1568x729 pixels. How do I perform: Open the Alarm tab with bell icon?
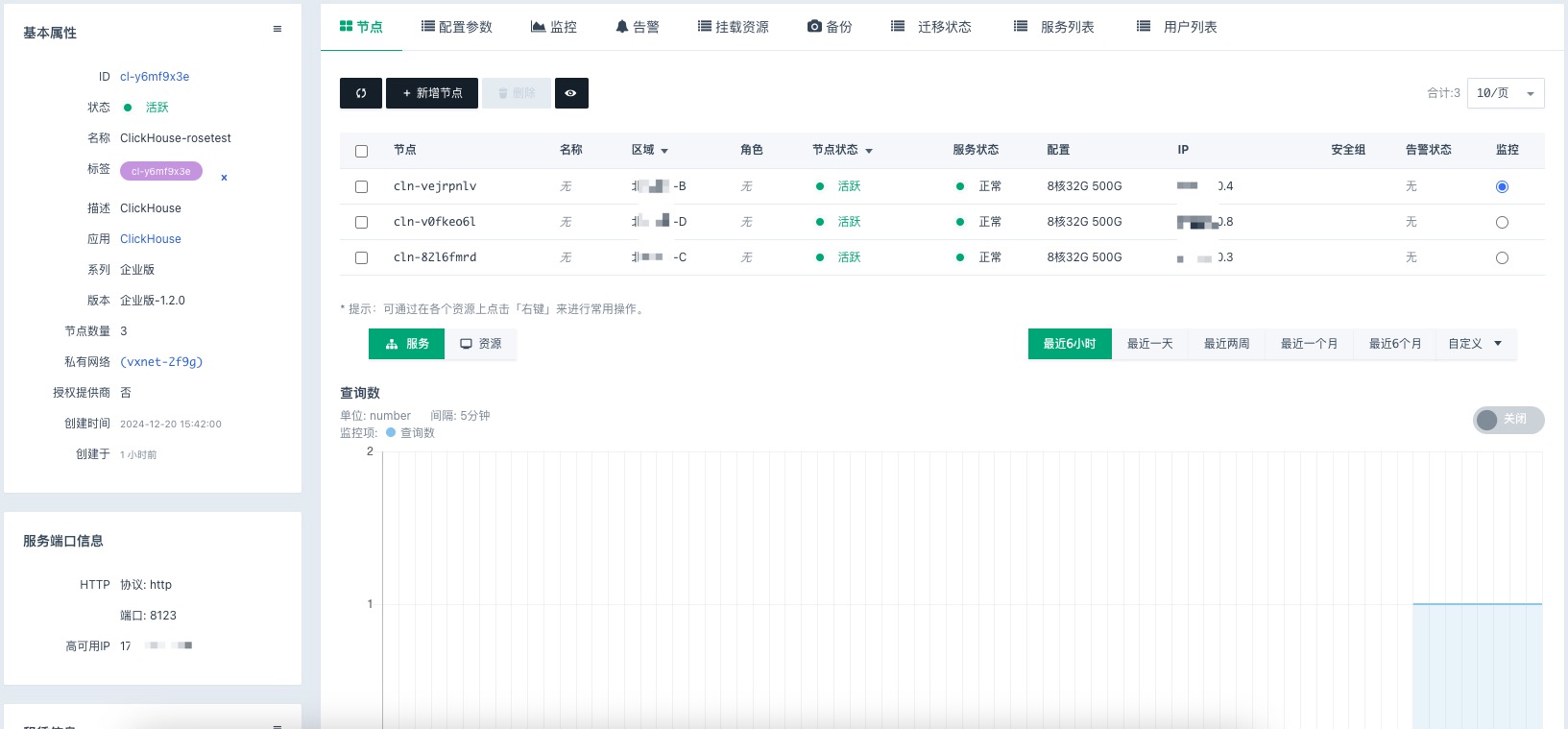637,27
